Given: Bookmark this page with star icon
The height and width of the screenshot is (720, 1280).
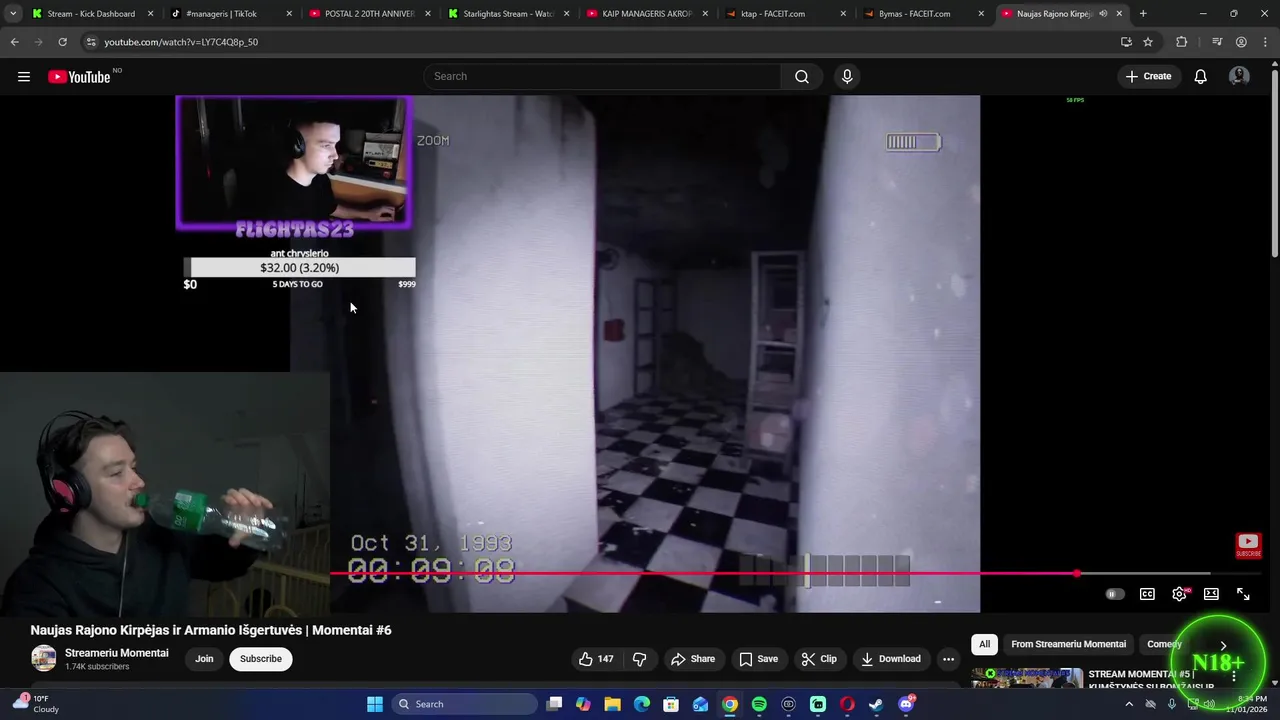Looking at the screenshot, I should point(1148,42).
